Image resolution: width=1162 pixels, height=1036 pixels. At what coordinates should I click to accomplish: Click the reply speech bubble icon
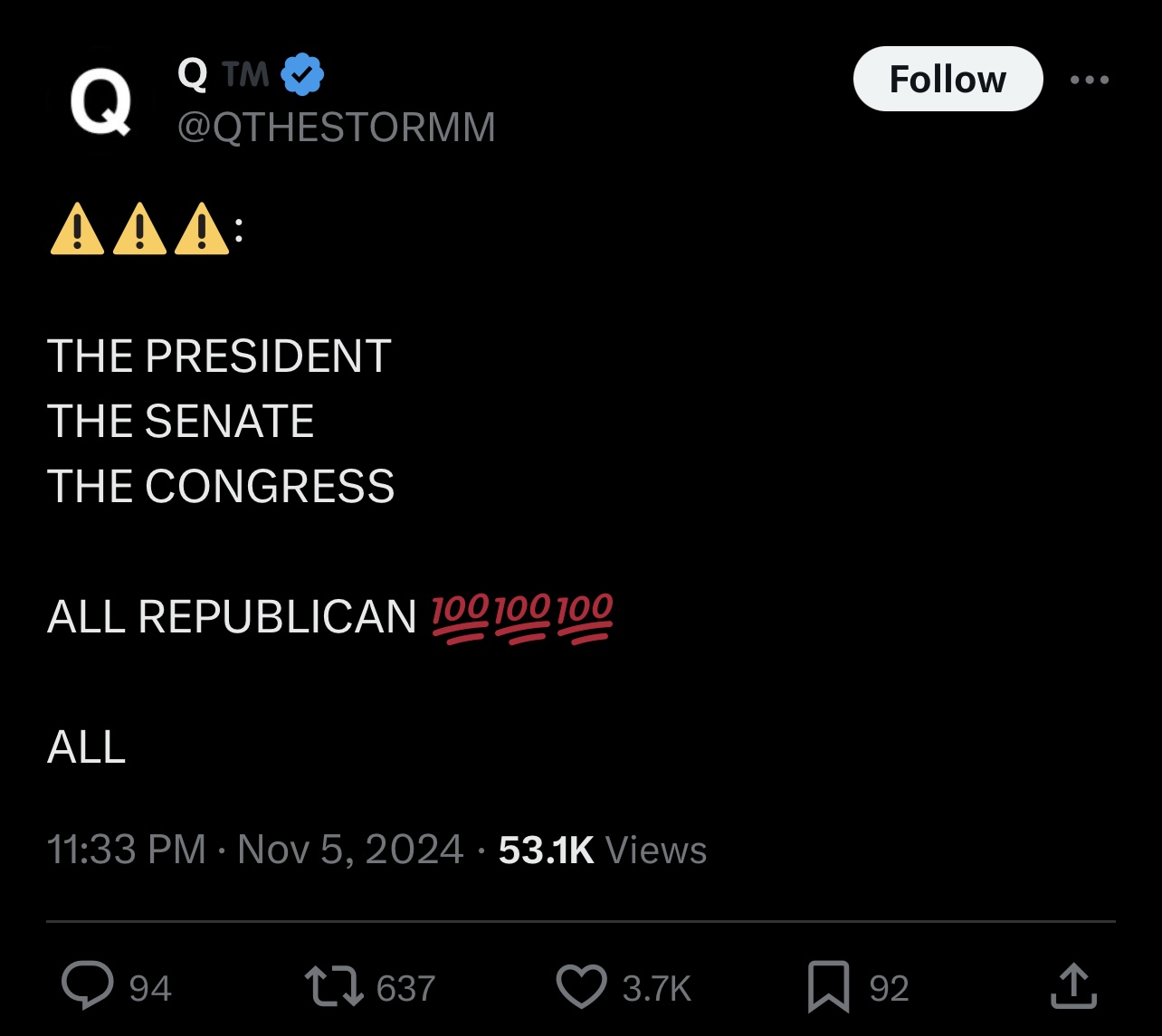(88, 986)
